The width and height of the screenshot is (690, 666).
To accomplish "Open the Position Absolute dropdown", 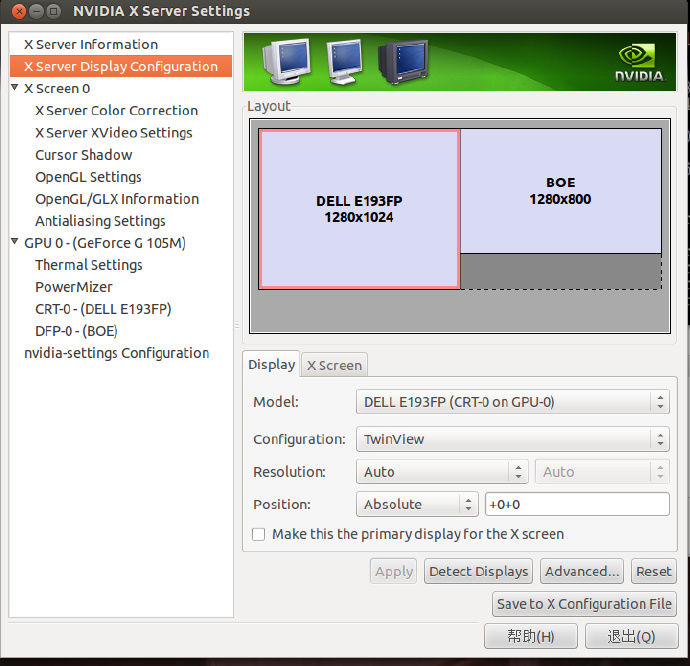I will point(417,504).
